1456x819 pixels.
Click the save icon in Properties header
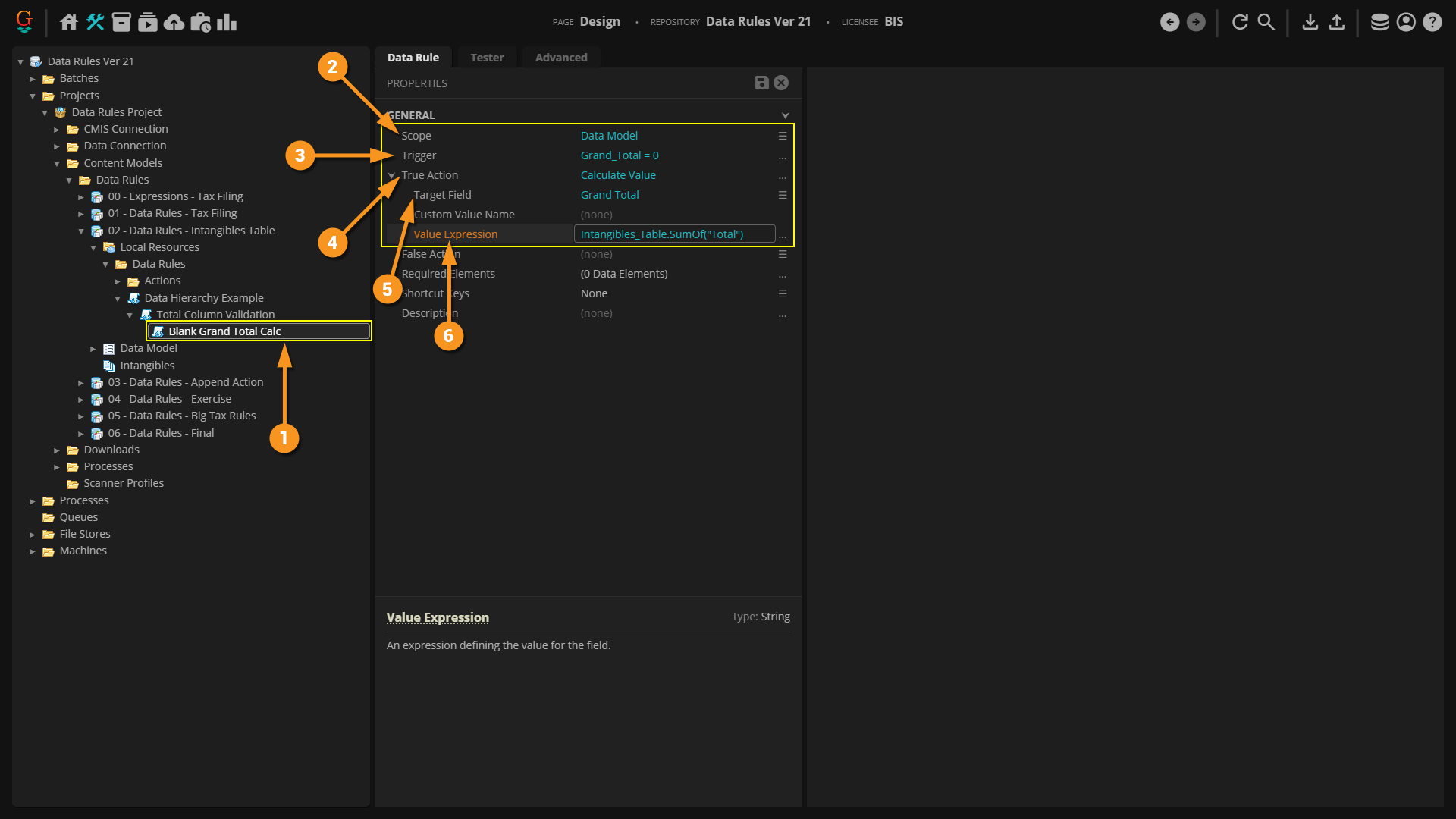(761, 83)
